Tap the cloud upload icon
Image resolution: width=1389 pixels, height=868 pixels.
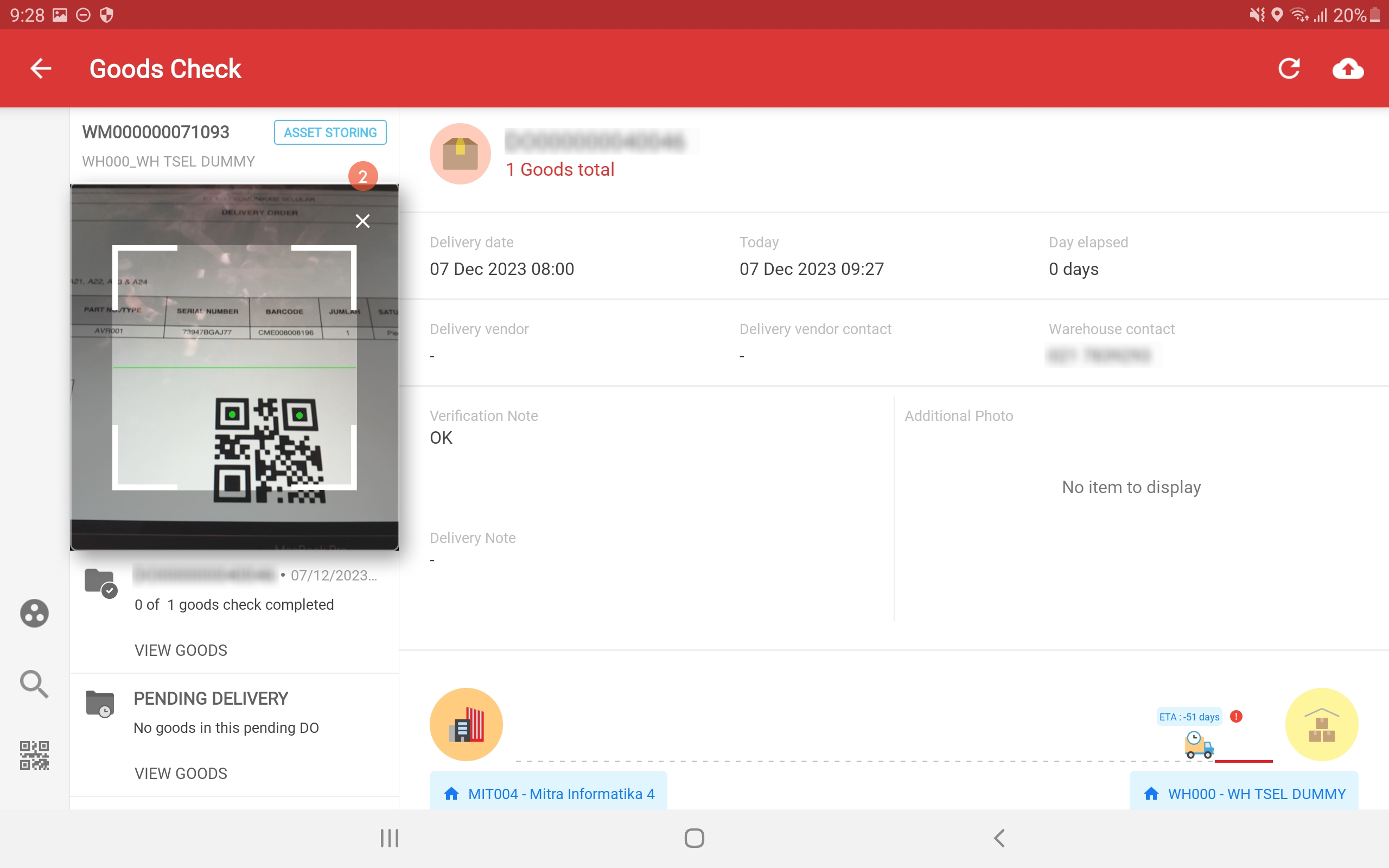click(1348, 69)
